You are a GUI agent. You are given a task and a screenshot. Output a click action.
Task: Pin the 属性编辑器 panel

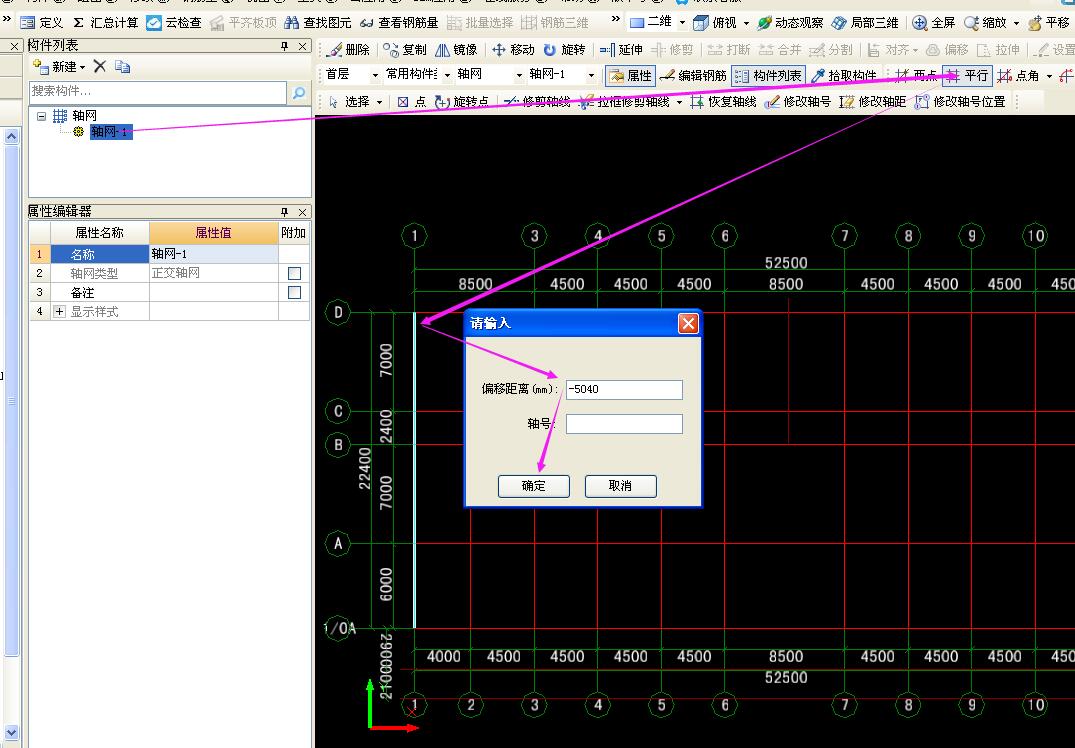point(285,212)
